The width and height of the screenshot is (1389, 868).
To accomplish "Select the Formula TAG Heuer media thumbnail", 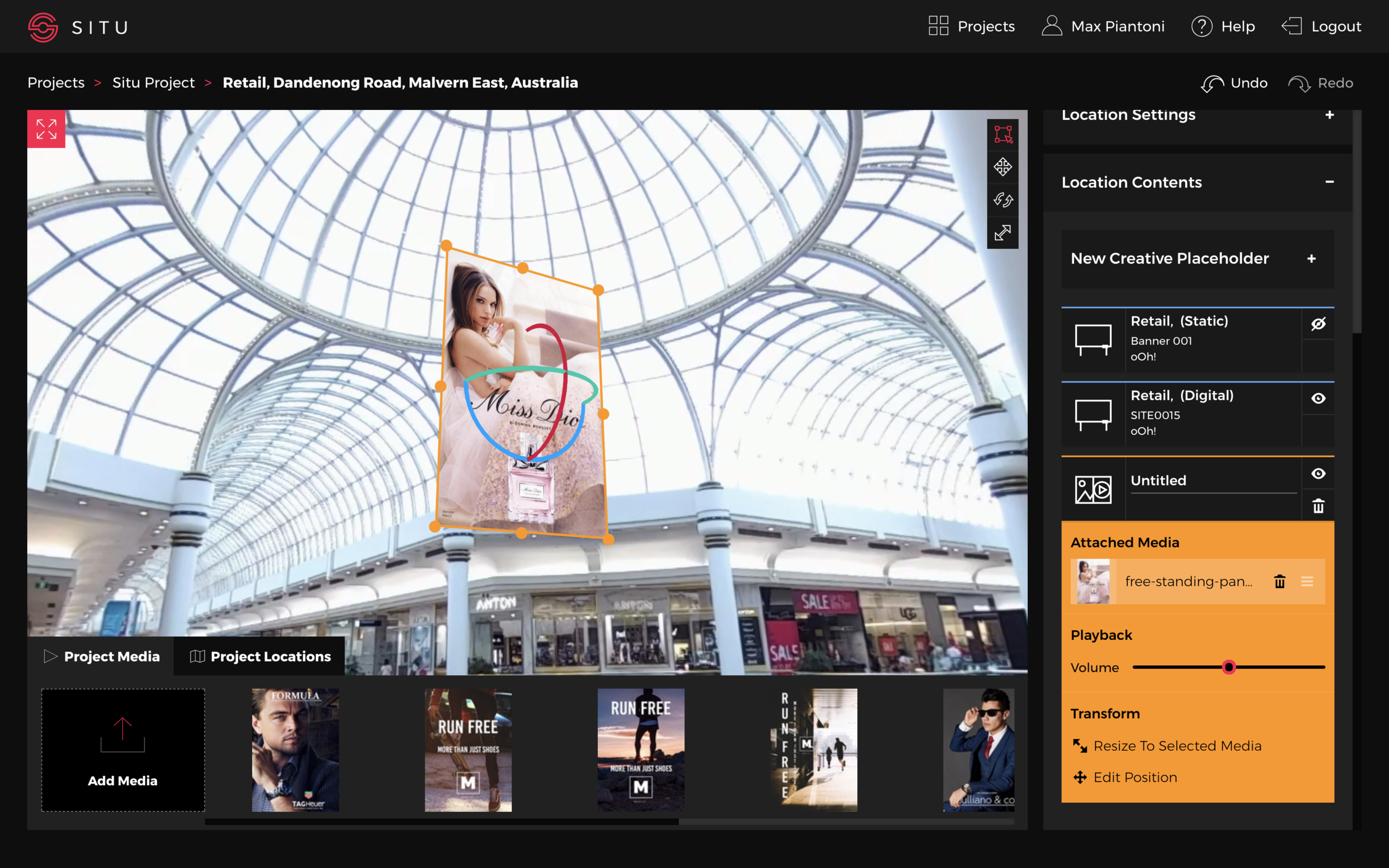I will pyautogui.click(x=295, y=750).
